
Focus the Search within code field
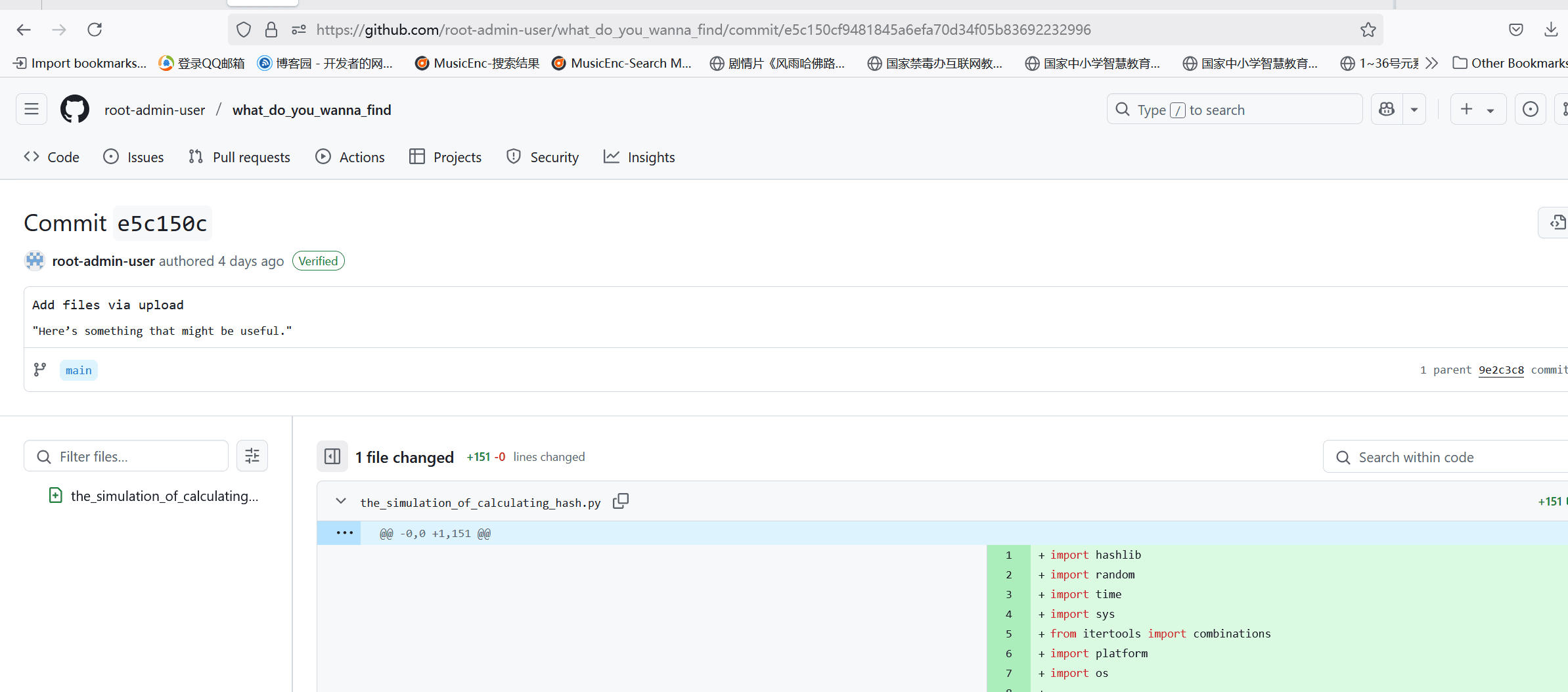[1445, 456]
